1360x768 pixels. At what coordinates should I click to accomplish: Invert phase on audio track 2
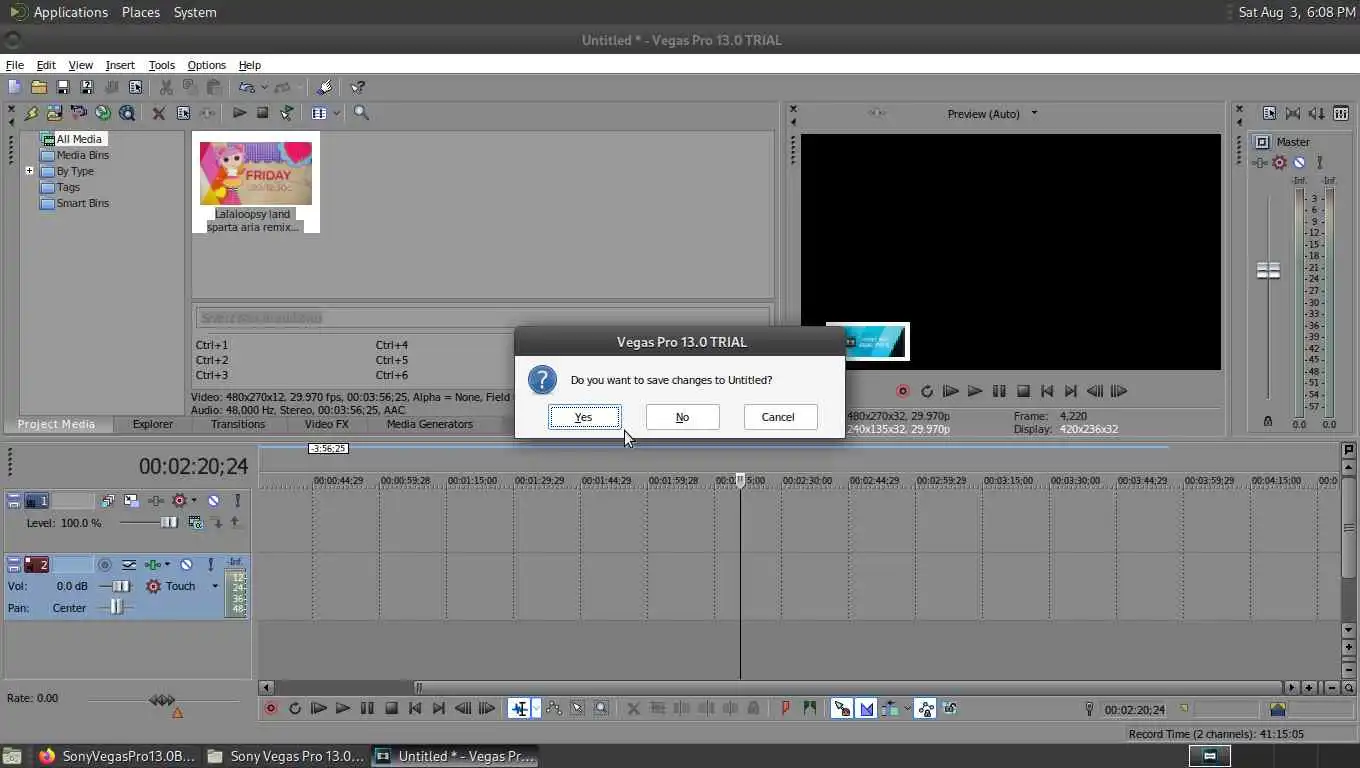point(129,564)
